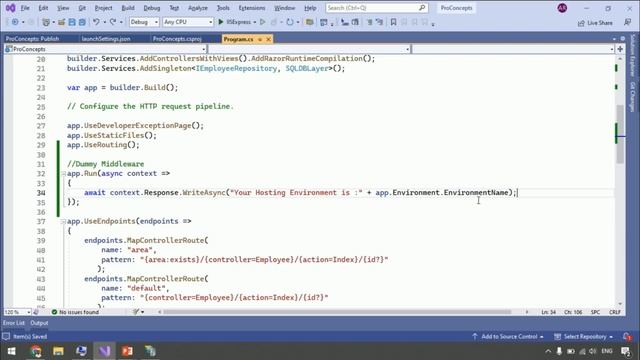Open the ProConcepts project navigation dropdown

pos(105,49)
